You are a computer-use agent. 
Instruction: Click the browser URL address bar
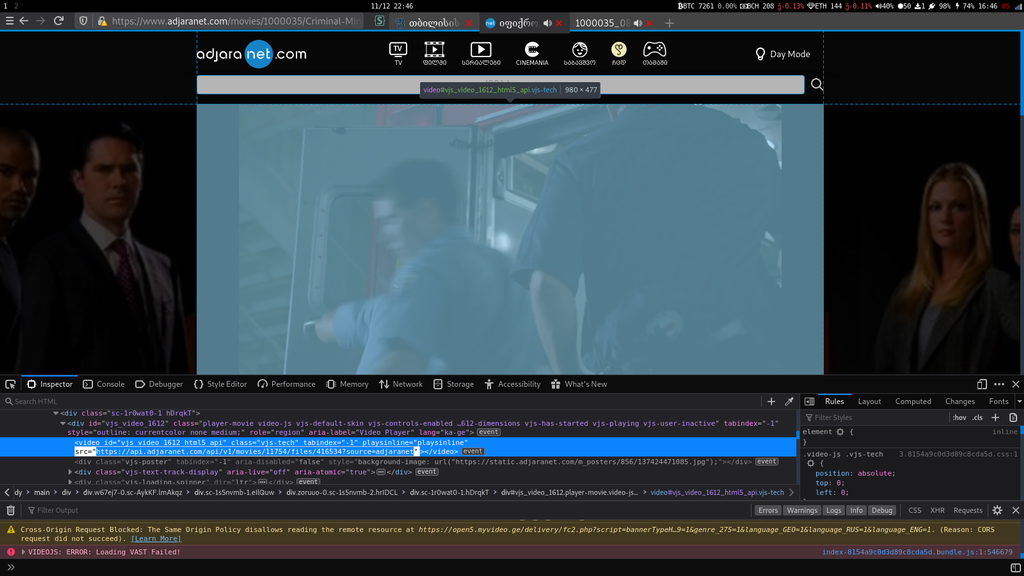pos(235,21)
